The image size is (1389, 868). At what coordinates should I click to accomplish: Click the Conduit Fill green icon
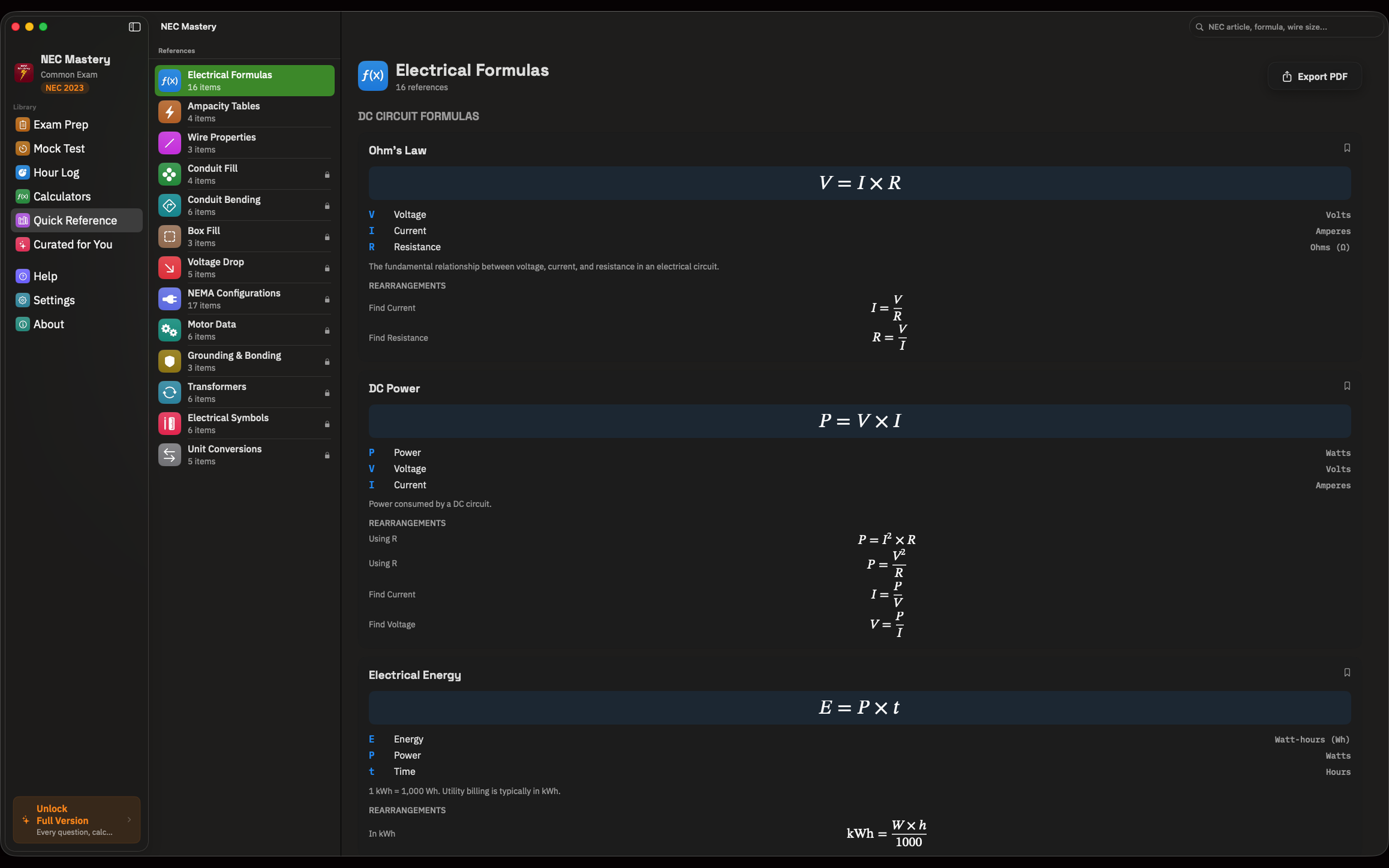pyautogui.click(x=169, y=174)
